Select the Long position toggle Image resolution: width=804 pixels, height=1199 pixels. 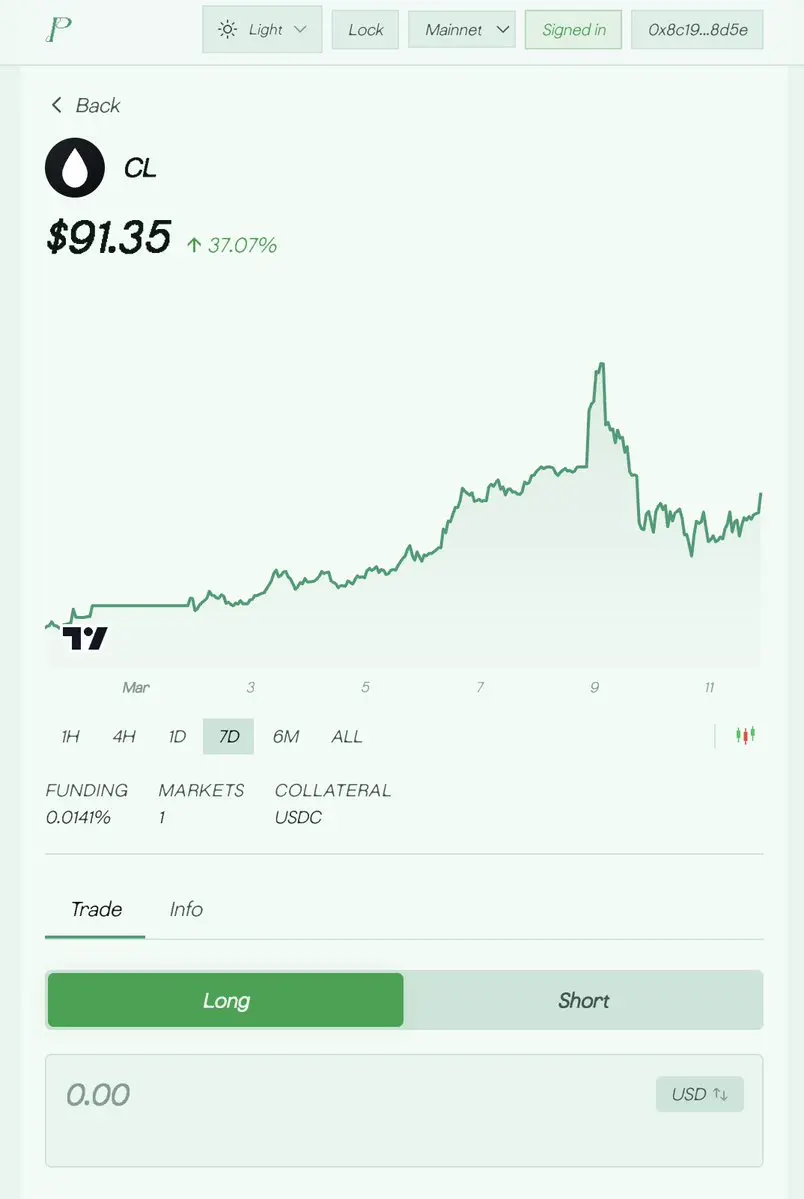226,1000
